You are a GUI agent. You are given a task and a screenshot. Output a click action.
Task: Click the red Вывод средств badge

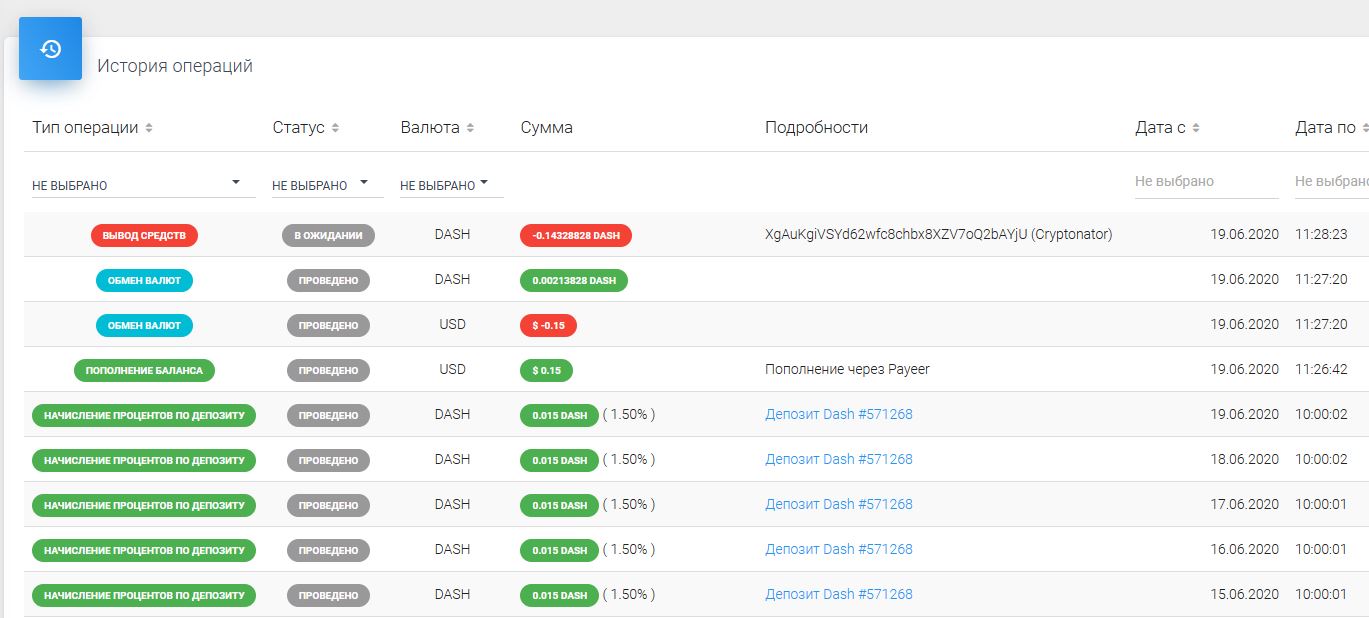click(x=144, y=236)
